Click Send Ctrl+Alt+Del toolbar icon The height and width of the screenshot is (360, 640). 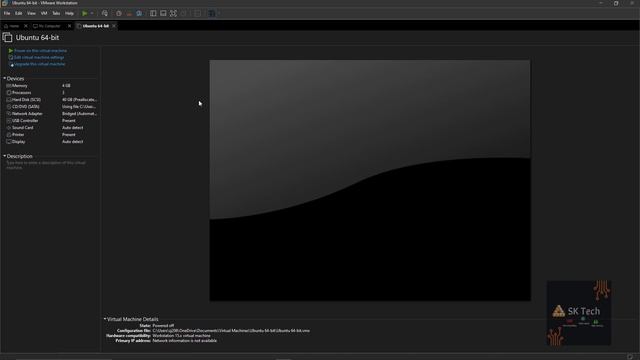click(x=105, y=13)
